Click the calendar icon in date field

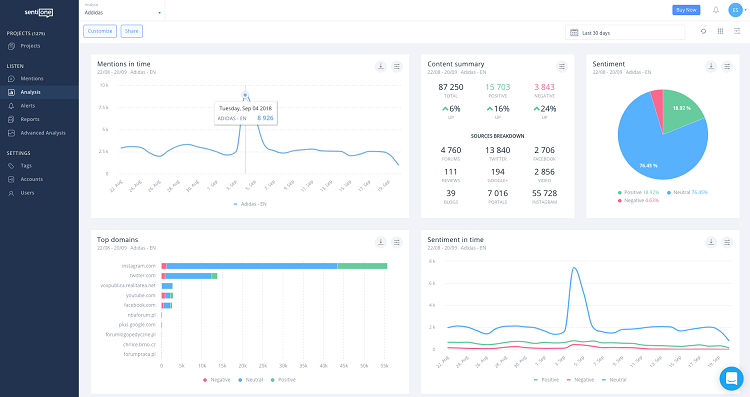click(x=574, y=33)
